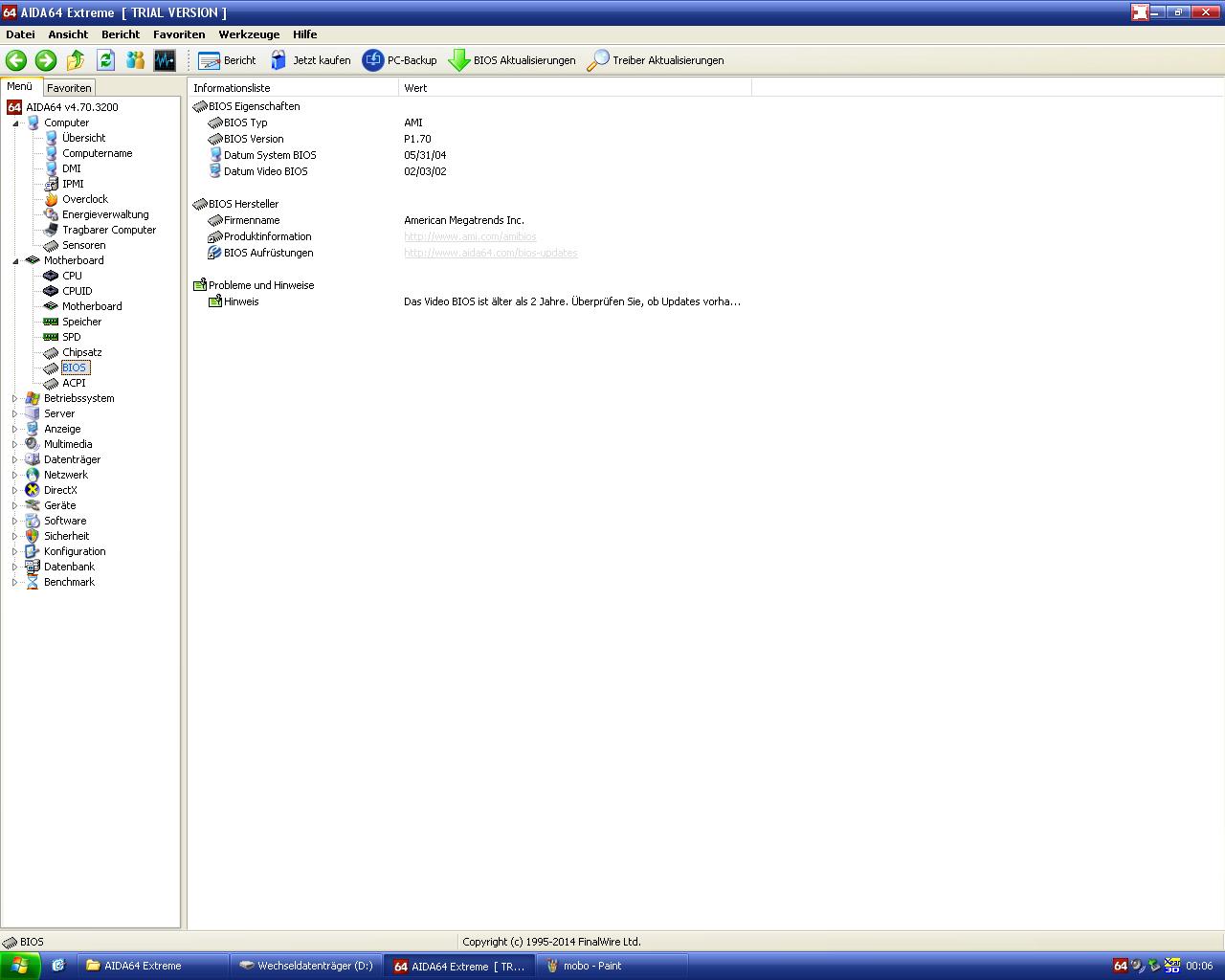Select the Geräte category
Image resolution: width=1225 pixels, height=980 pixels.
[59, 505]
